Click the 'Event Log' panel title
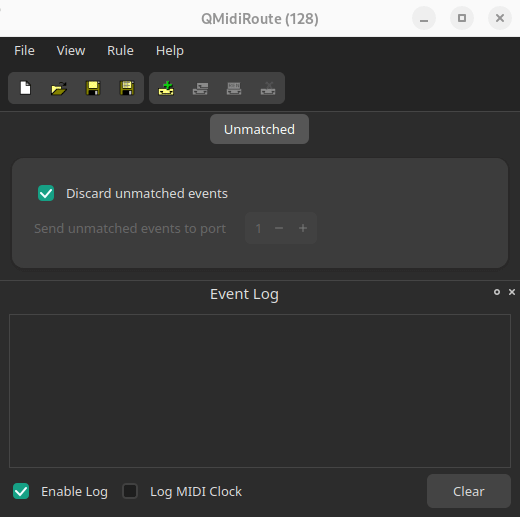The image size is (520, 517). point(244,295)
